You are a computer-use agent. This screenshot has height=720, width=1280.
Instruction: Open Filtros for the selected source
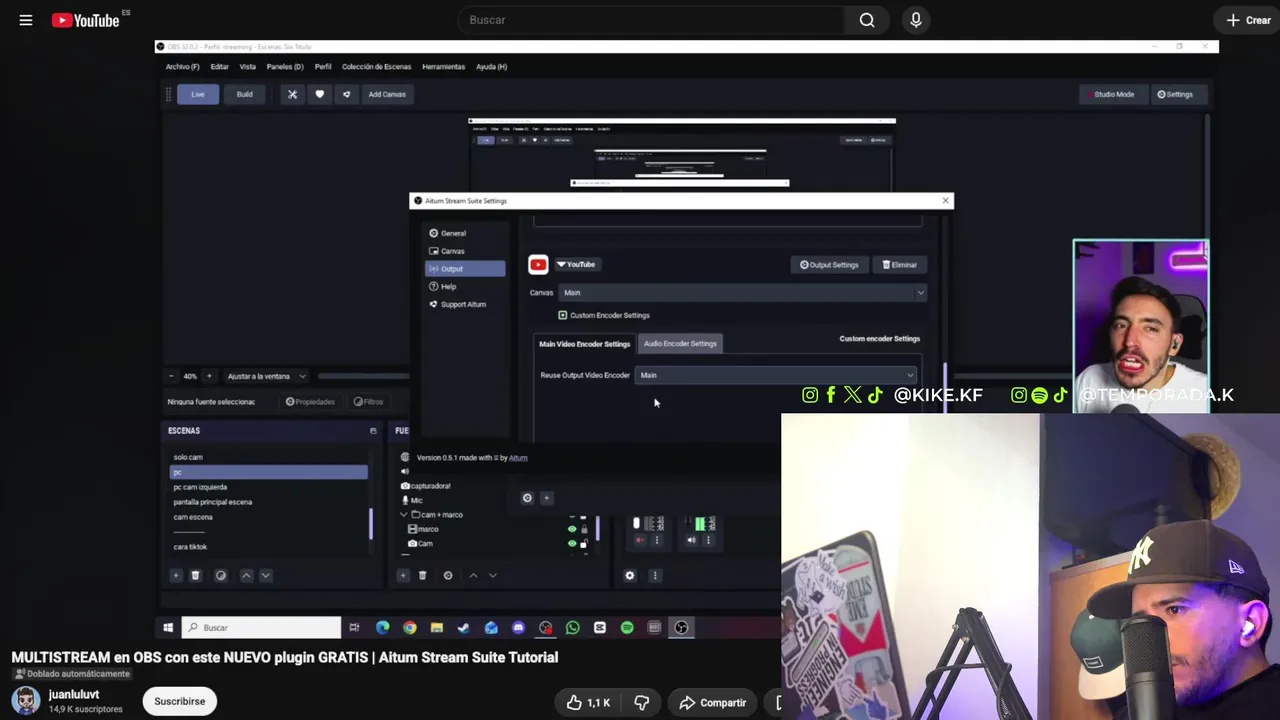point(368,402)
